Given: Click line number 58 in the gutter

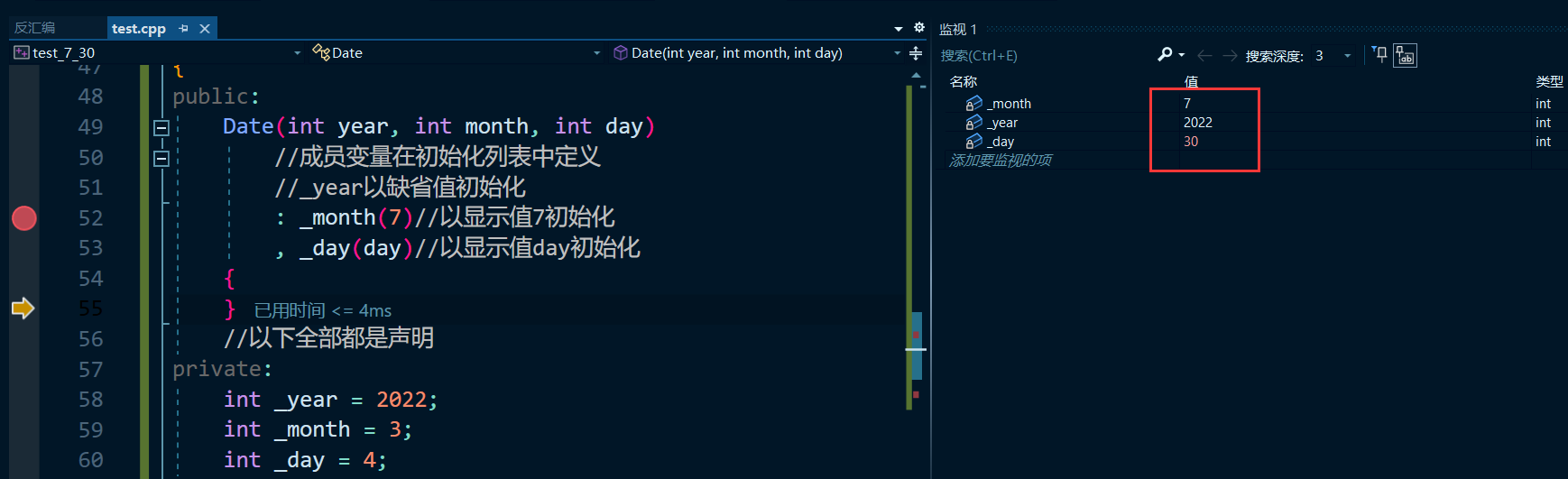Looking at the screenshot, I should 90,400.
